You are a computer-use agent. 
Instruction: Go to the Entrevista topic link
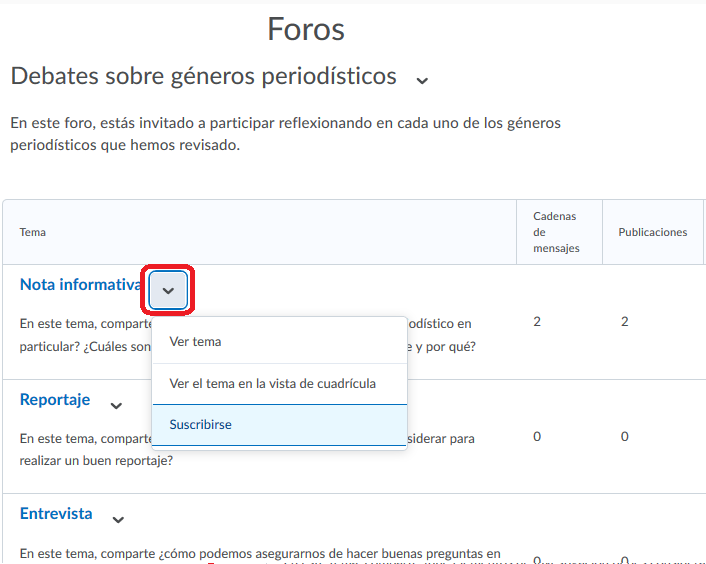pyautogui.click(x=56, y=514)
